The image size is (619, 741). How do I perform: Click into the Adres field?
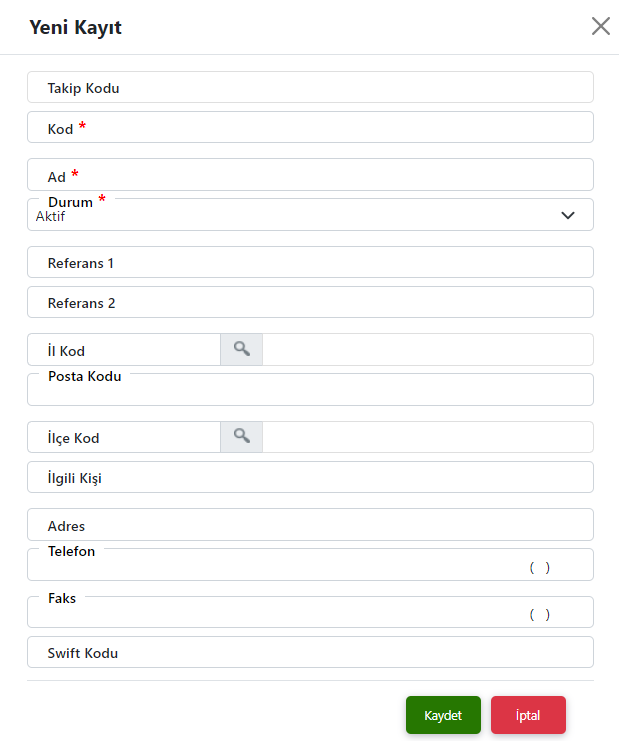310,525
